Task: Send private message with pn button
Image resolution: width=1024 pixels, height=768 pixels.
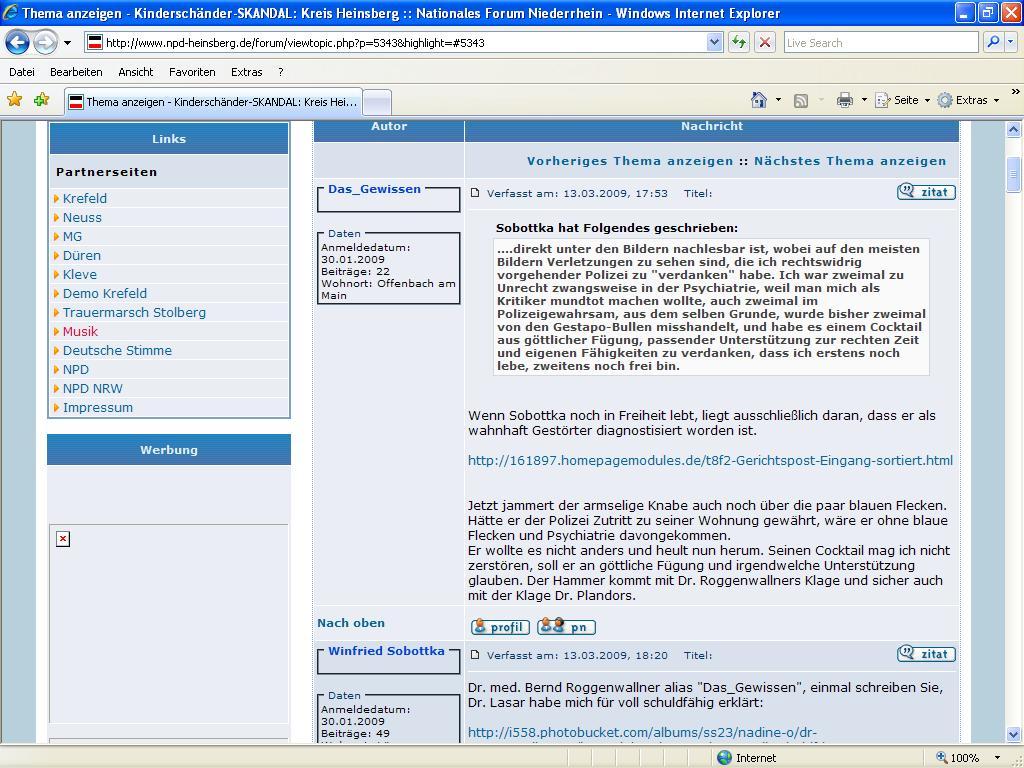Action: point(566,626)
